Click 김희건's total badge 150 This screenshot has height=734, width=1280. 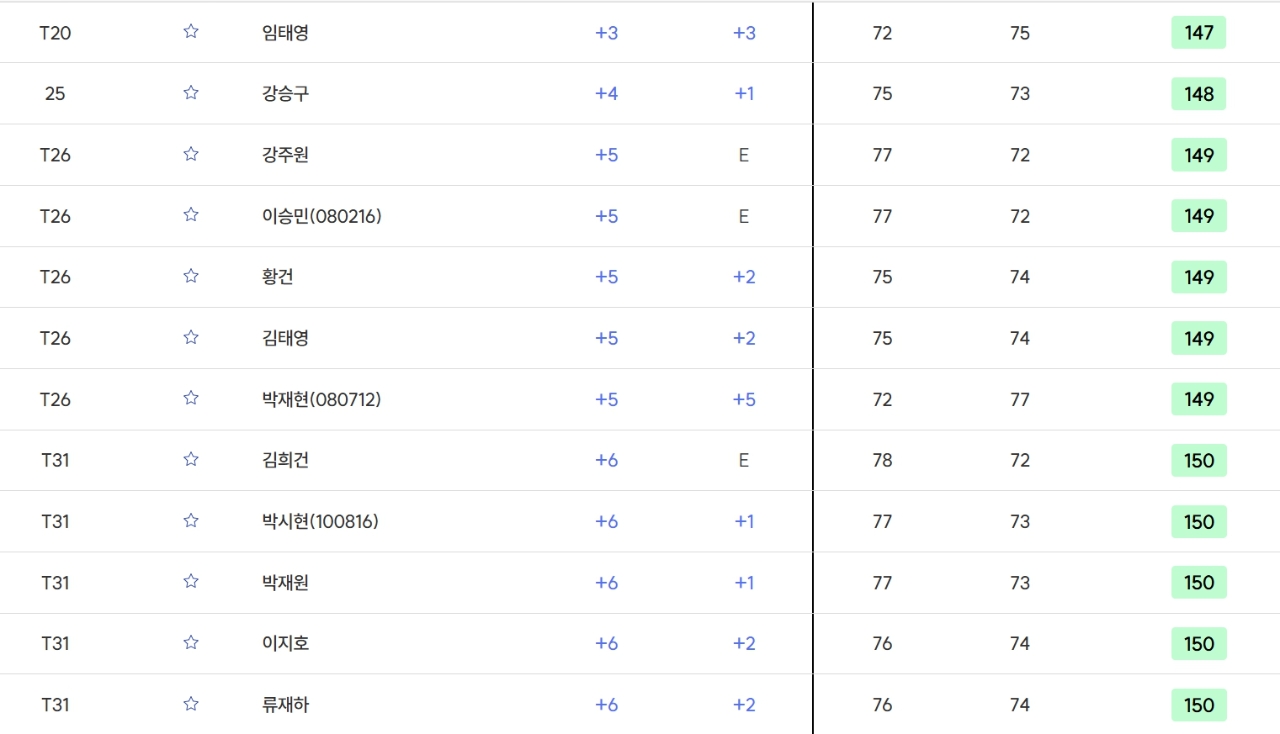[1198, 461]
